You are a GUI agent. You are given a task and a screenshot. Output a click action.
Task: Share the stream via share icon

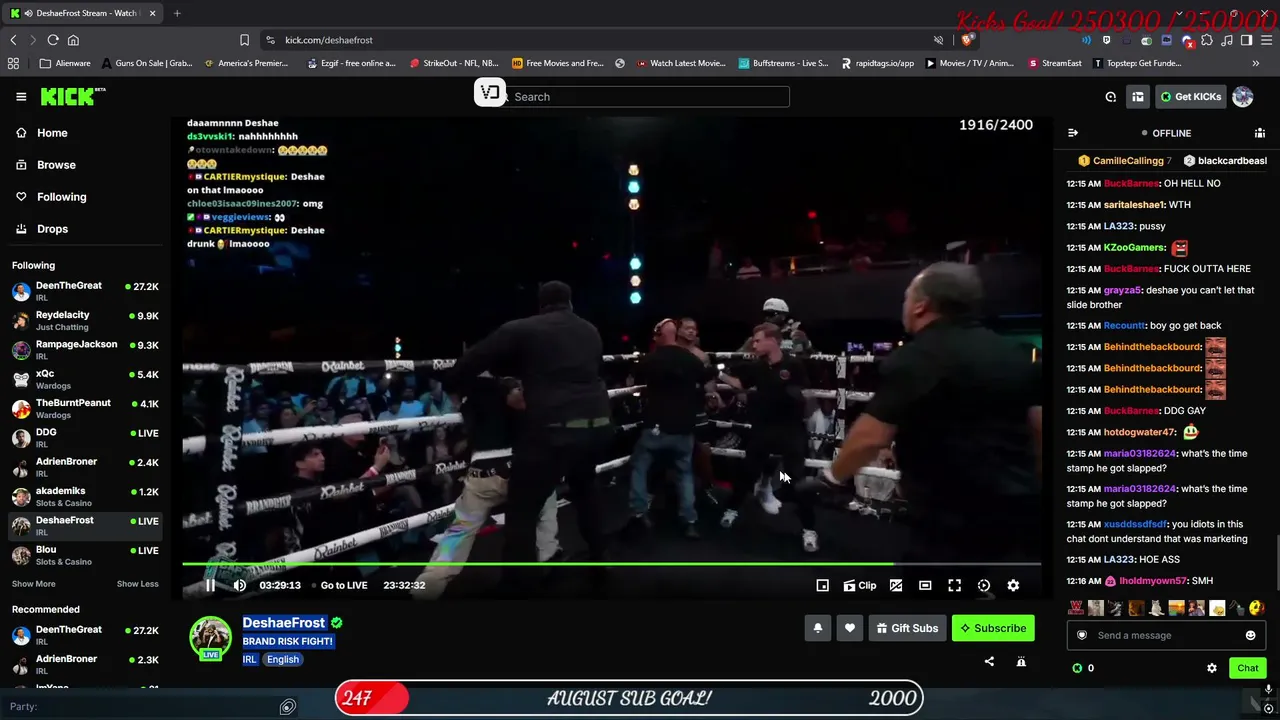point(989,661)
